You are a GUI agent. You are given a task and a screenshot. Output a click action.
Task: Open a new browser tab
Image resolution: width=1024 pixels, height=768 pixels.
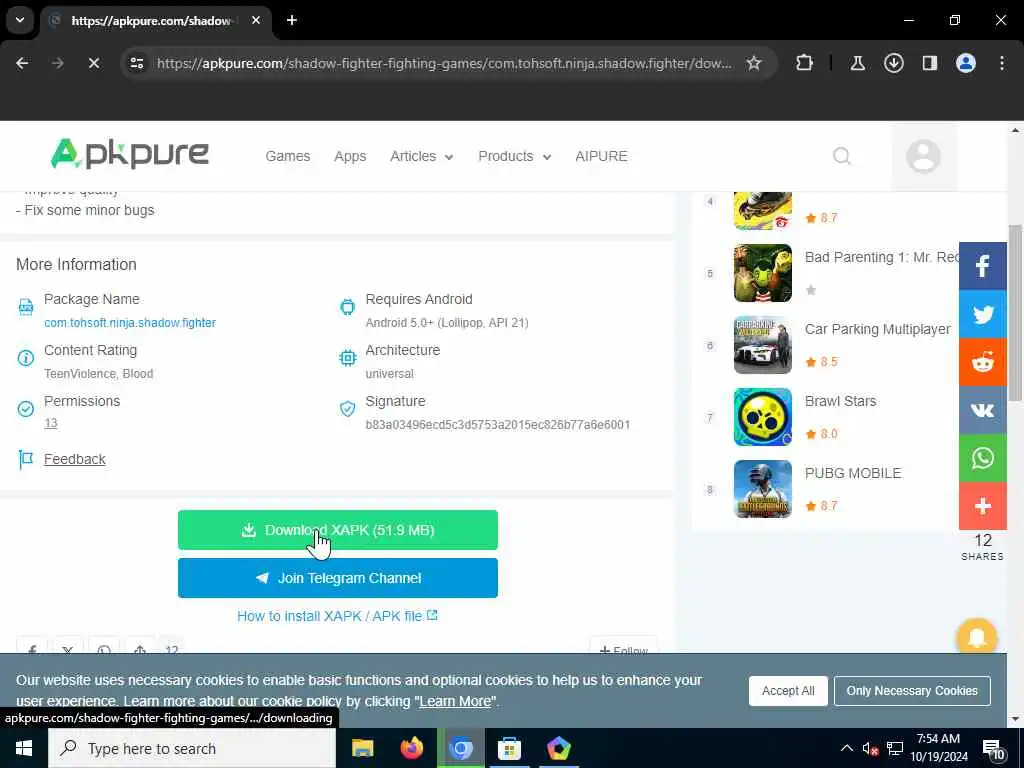pos(292,20)
